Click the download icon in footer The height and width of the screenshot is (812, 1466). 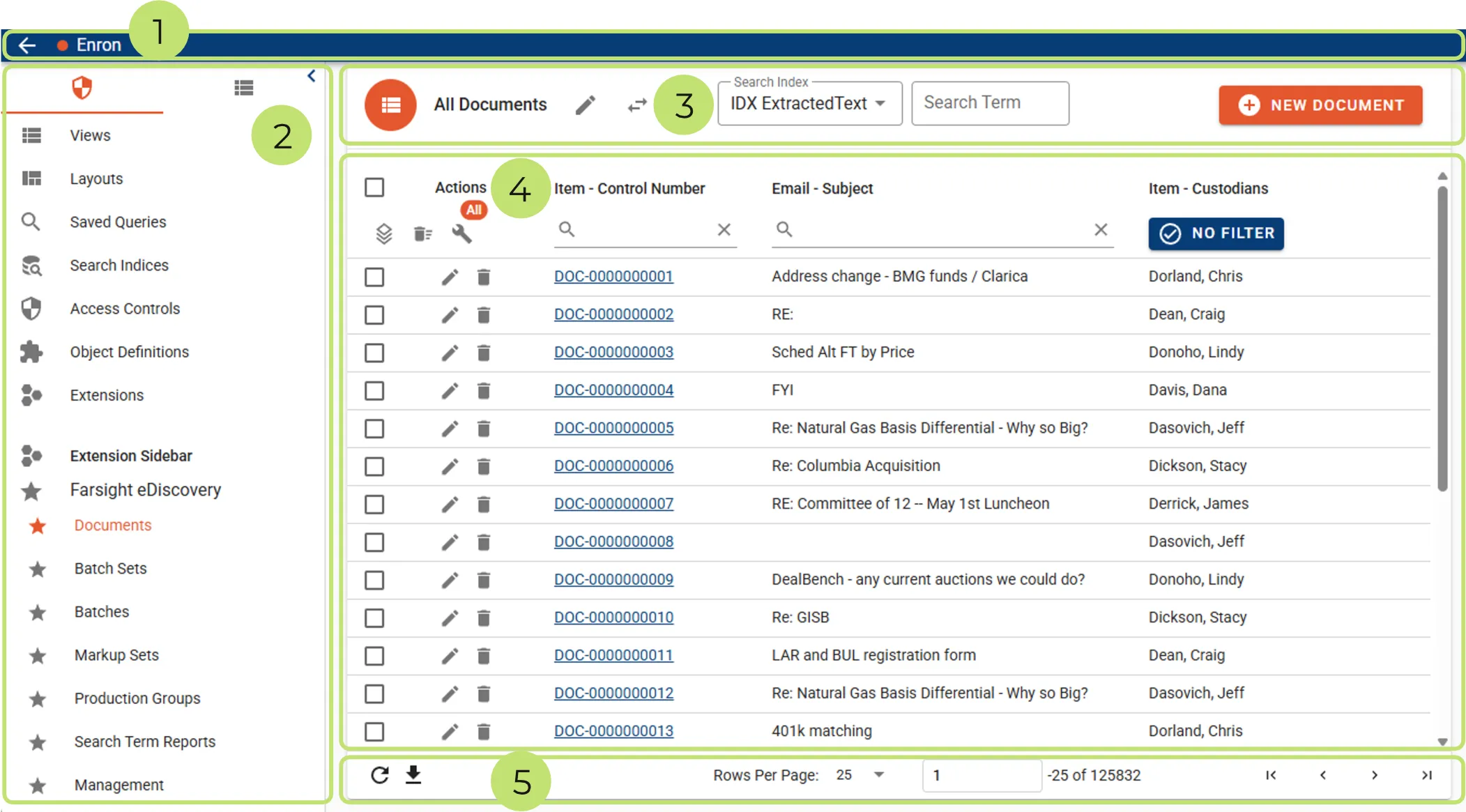413,775
